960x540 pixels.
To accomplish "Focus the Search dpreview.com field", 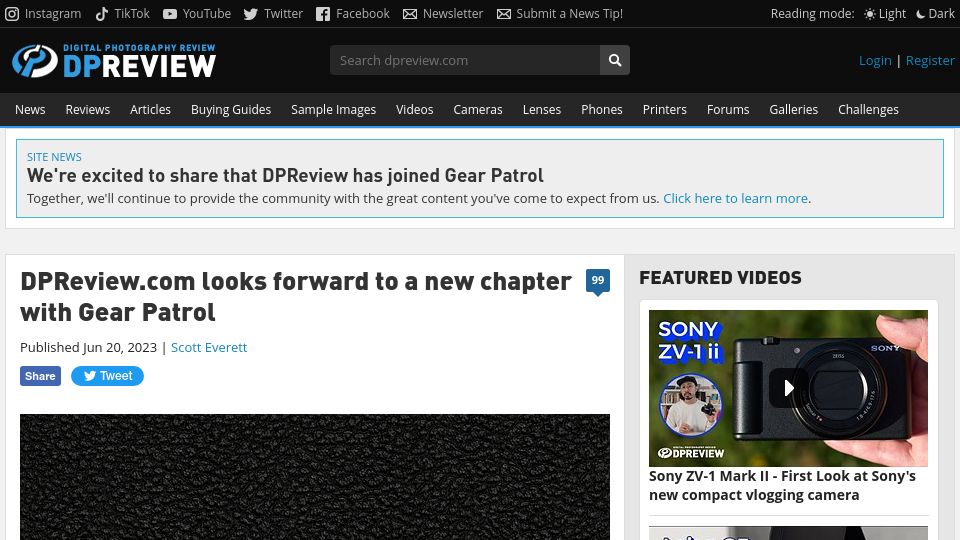I will (465, 60).
